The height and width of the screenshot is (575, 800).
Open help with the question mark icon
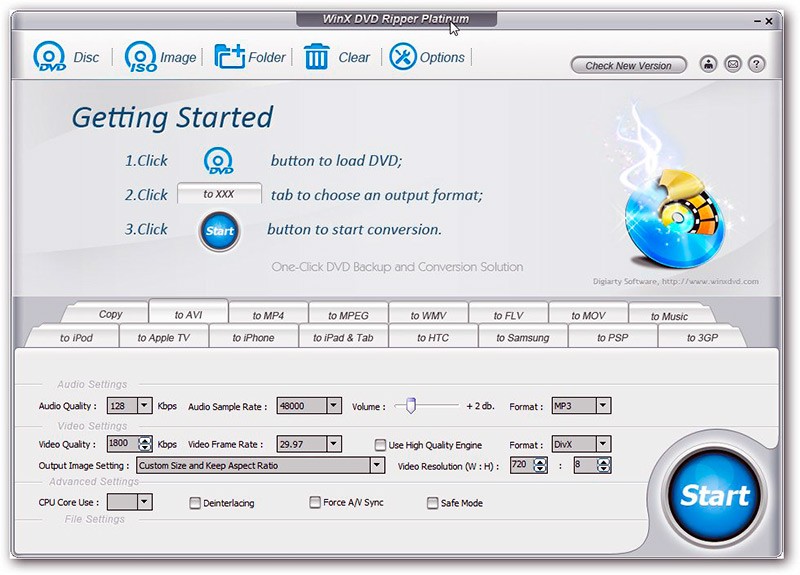point(756,64)
